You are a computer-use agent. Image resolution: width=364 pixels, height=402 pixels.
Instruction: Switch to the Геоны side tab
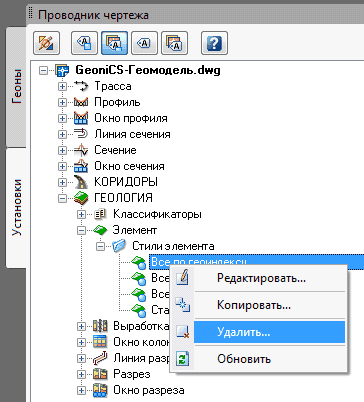16,87
